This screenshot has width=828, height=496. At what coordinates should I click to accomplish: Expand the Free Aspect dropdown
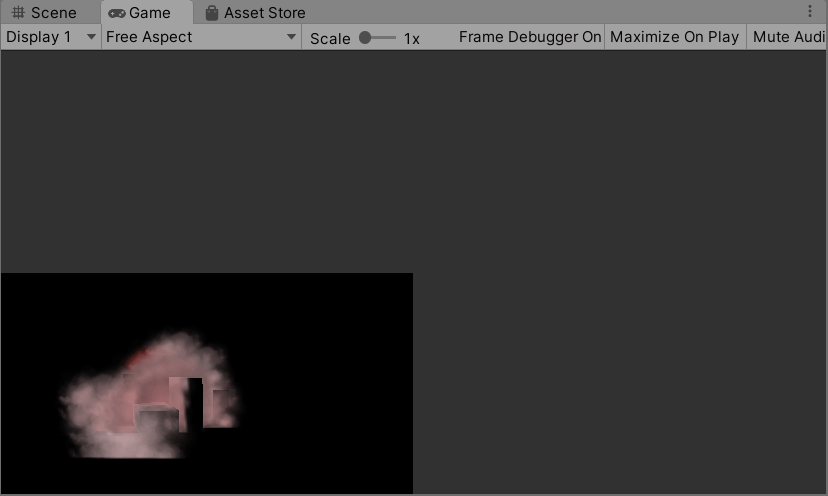(201, 37)
